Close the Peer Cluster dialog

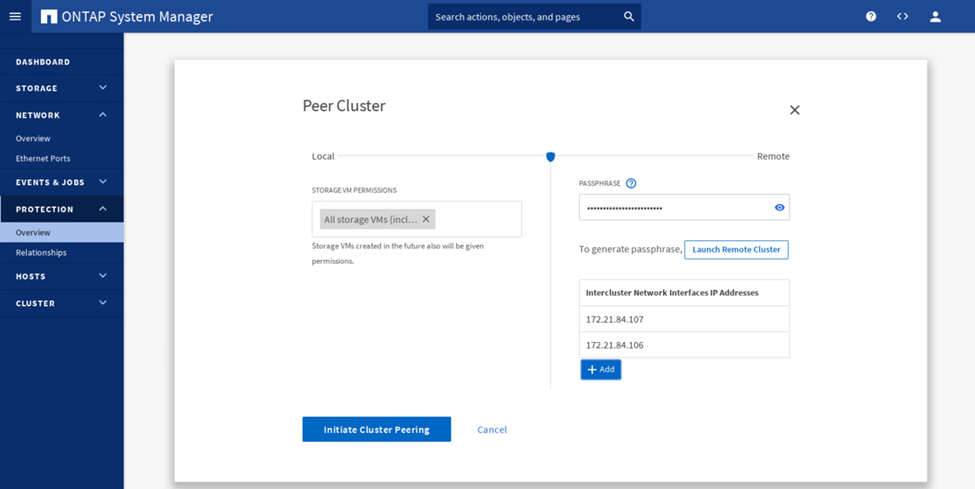point(794,110)
